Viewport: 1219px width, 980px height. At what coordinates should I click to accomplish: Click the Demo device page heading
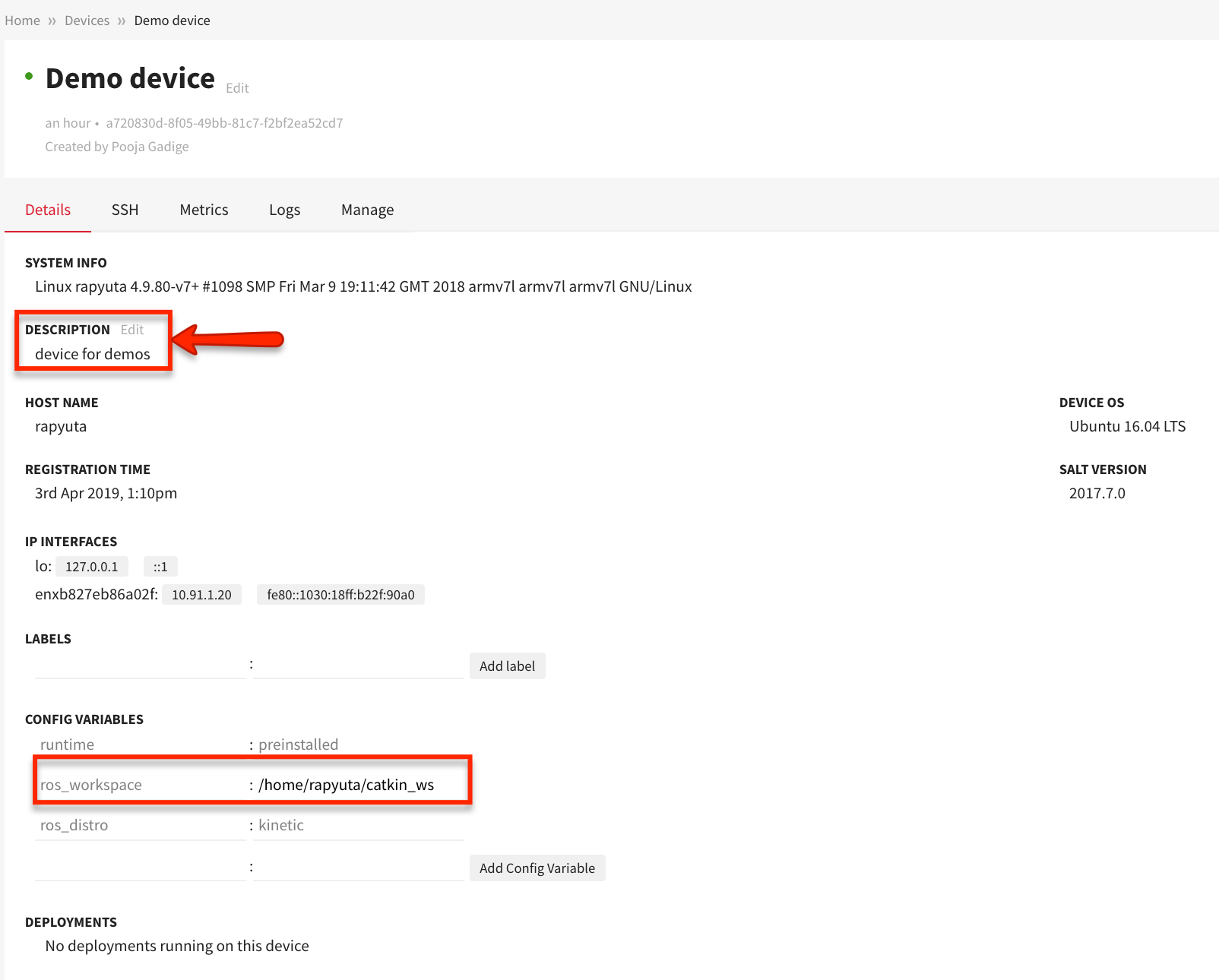130,78
